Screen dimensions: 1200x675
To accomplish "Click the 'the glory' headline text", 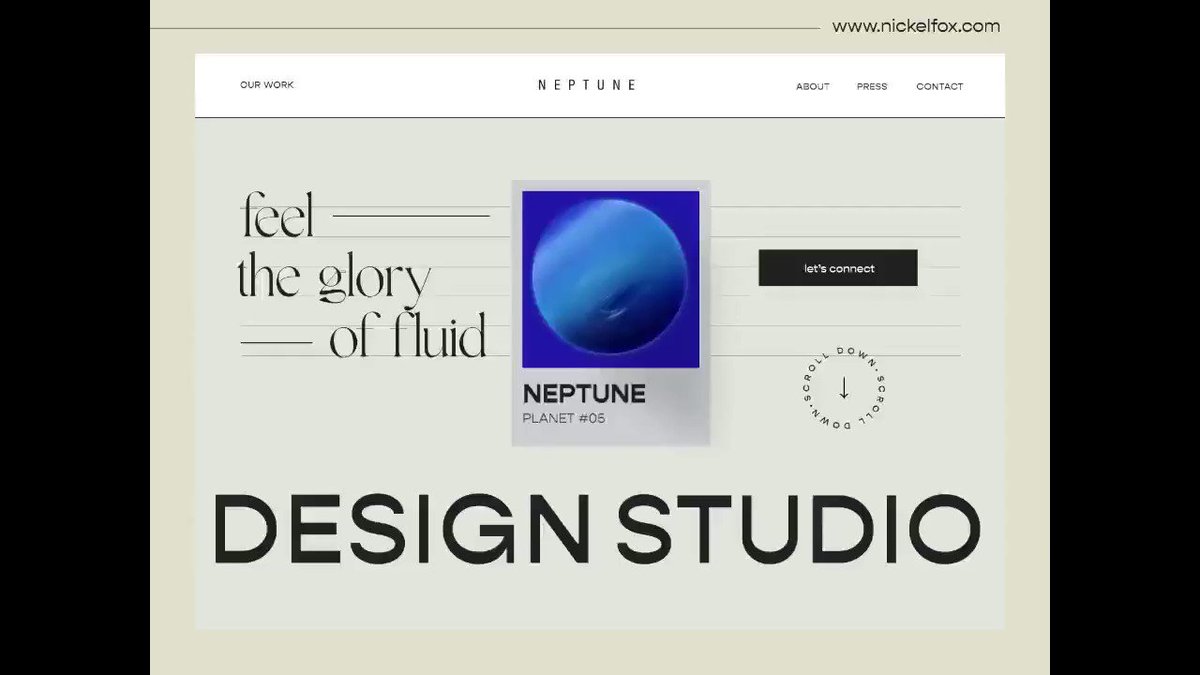I will coord(334,278).
